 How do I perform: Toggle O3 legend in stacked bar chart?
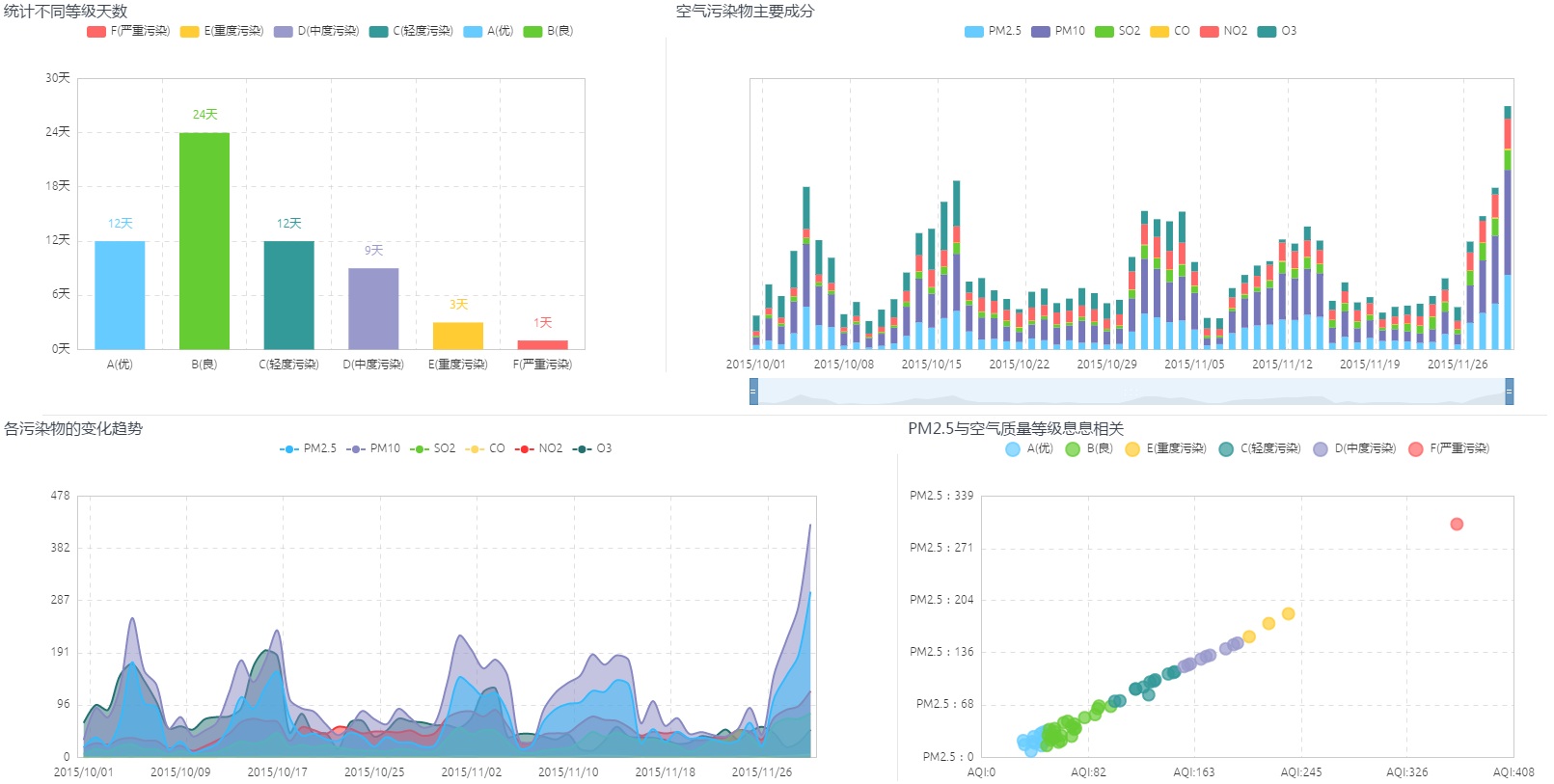(1277, 31)
